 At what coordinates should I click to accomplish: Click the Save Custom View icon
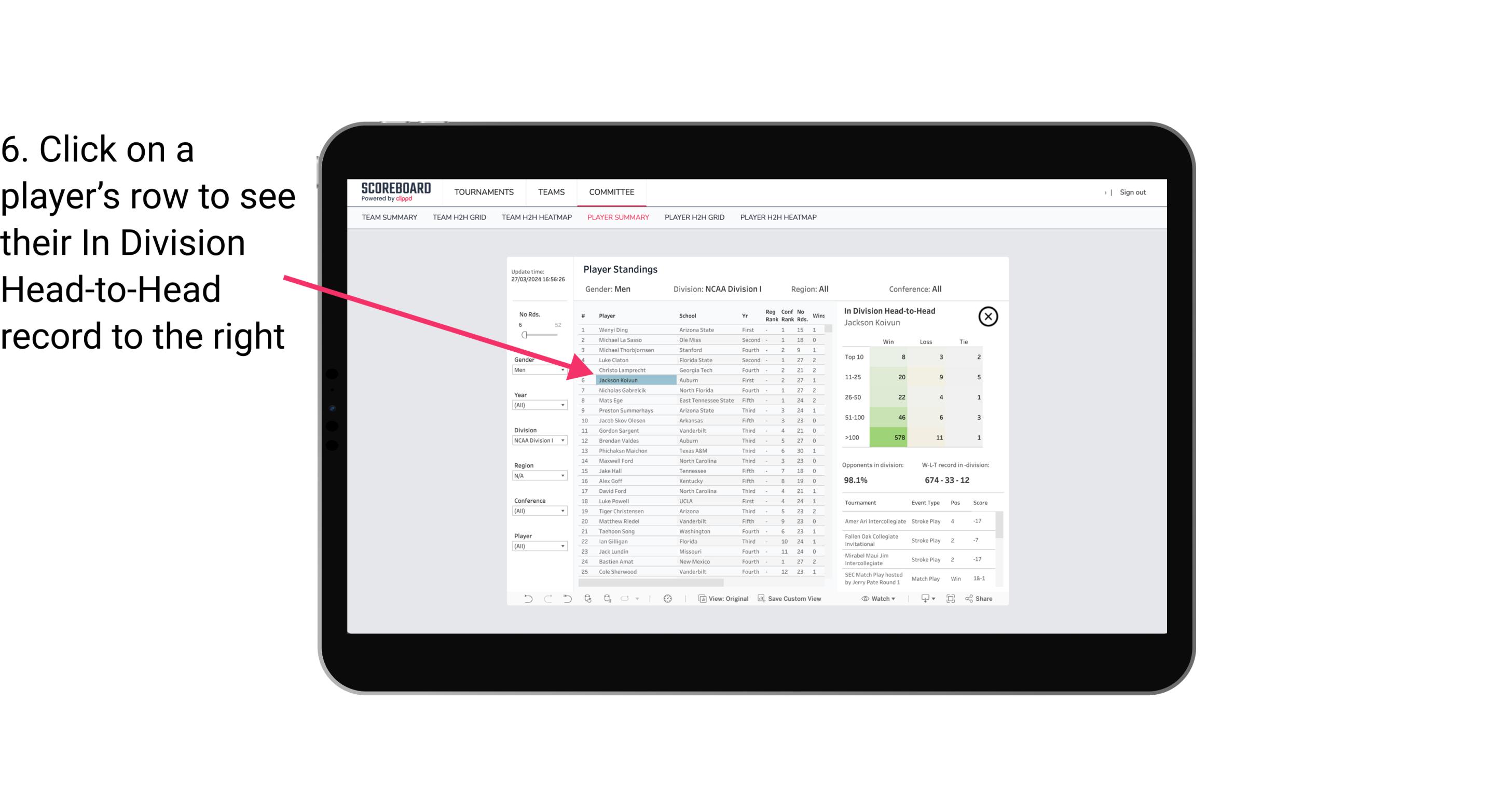click(x=761, y=600)
